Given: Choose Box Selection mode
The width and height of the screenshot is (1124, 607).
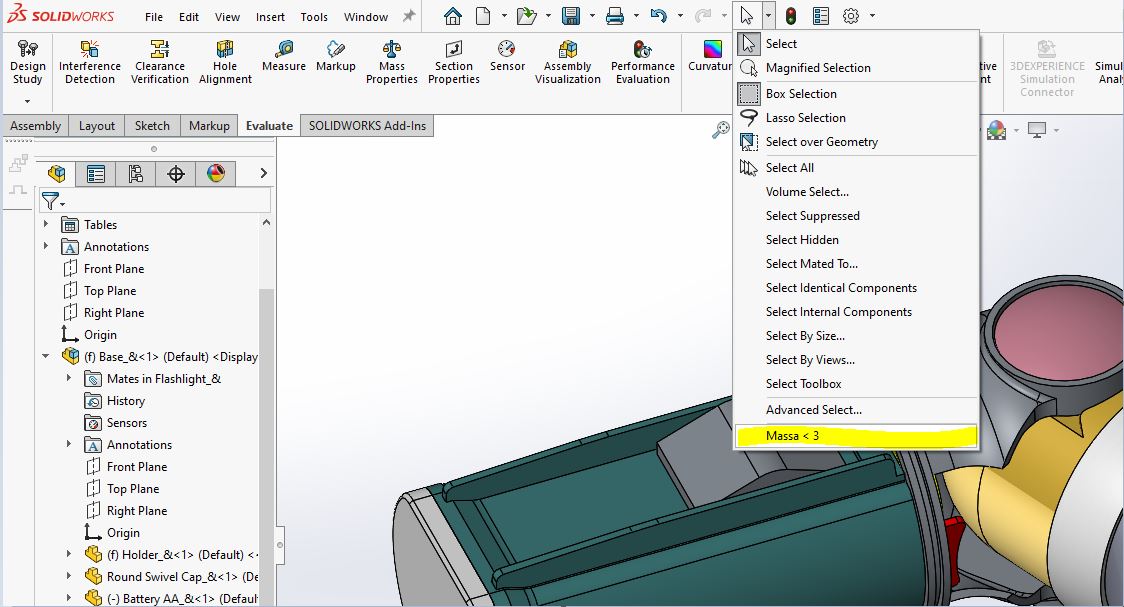Looking at the screenshot, I should click(801, 94).
